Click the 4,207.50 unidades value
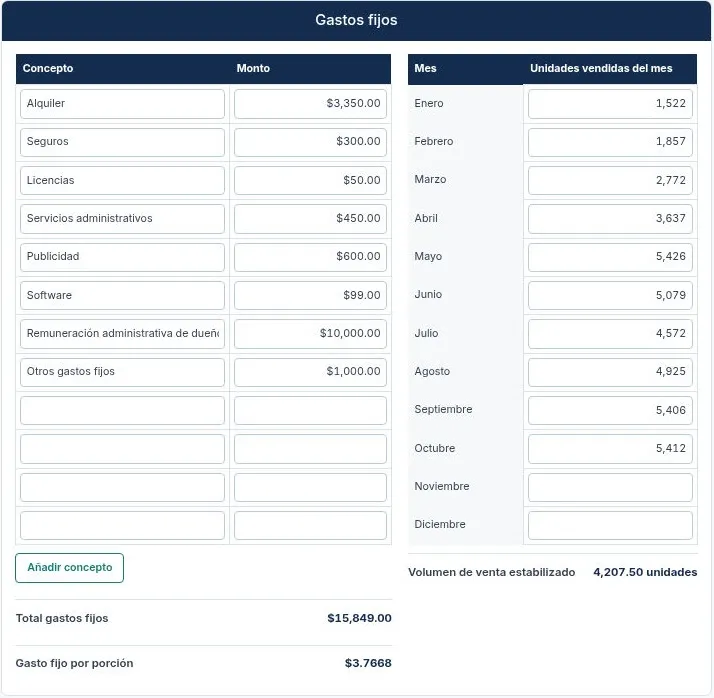This screenshot has width=714, height=698. (645, 572)
